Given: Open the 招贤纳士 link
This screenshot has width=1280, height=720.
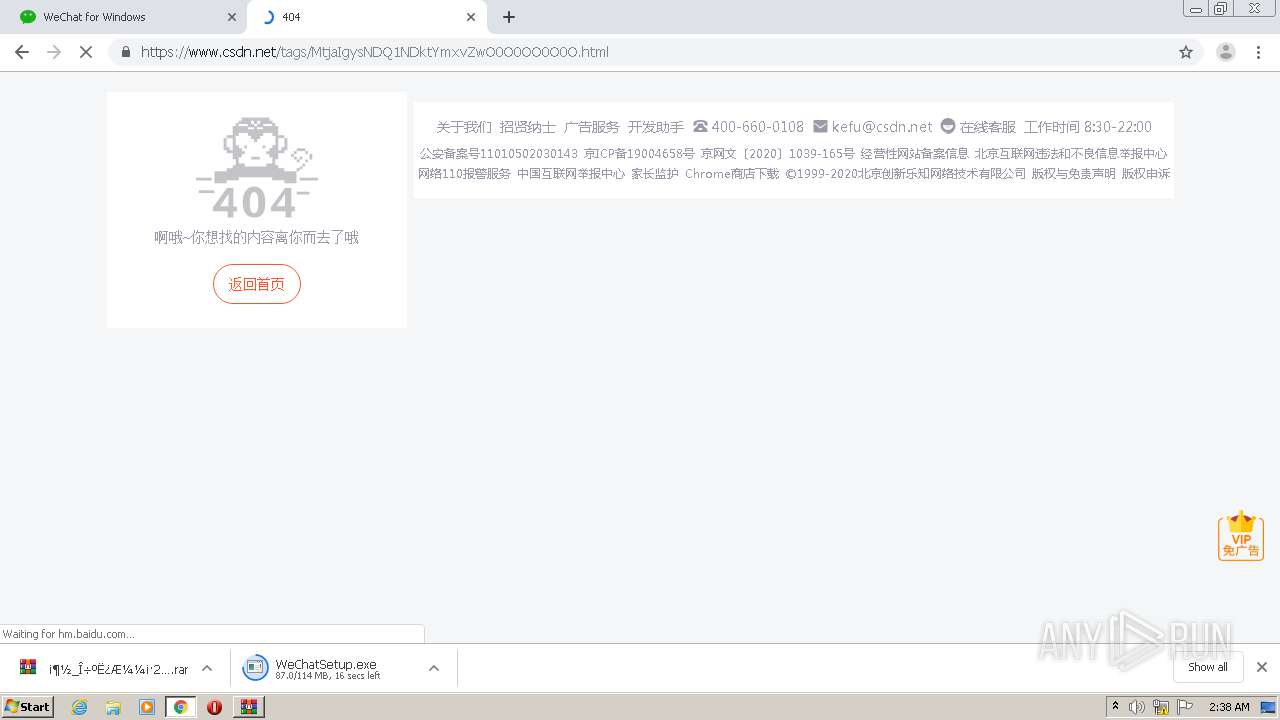Looking at the screenshot, I should [528, 127].
